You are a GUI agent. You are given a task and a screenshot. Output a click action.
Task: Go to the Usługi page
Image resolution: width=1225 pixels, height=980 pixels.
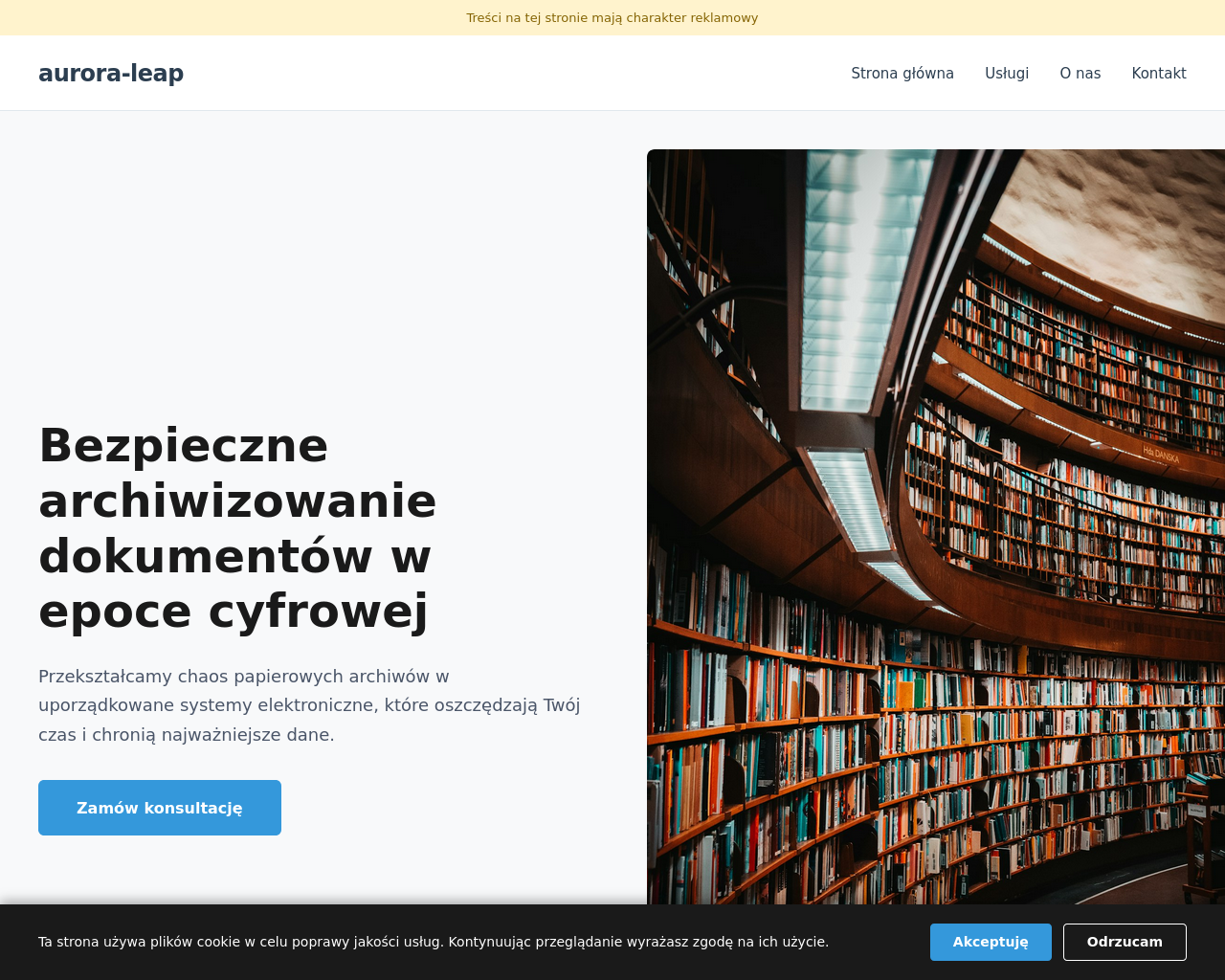click(x=1007, y=73)
